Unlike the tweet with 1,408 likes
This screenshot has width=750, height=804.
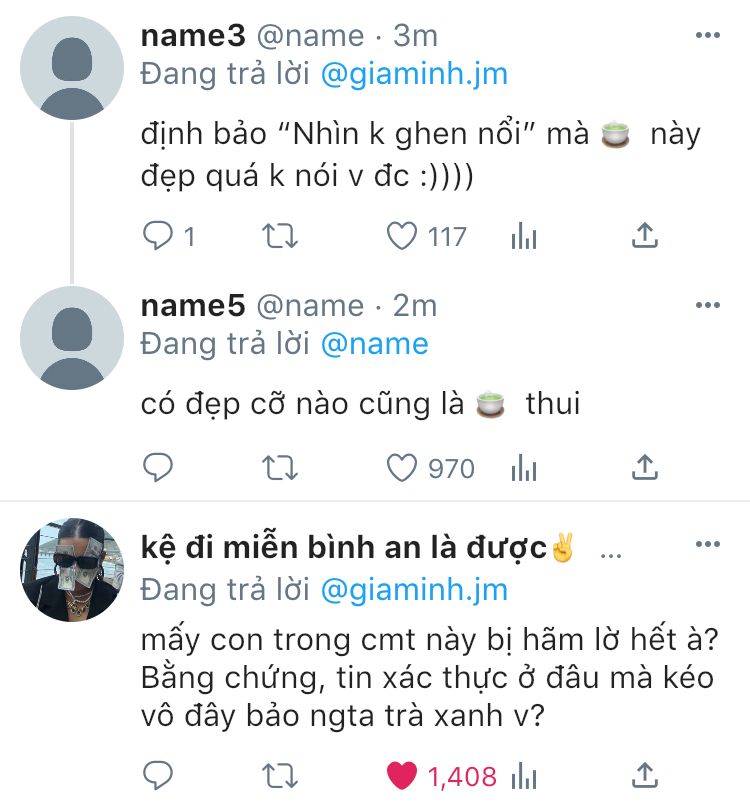click(x=401, y=776)
